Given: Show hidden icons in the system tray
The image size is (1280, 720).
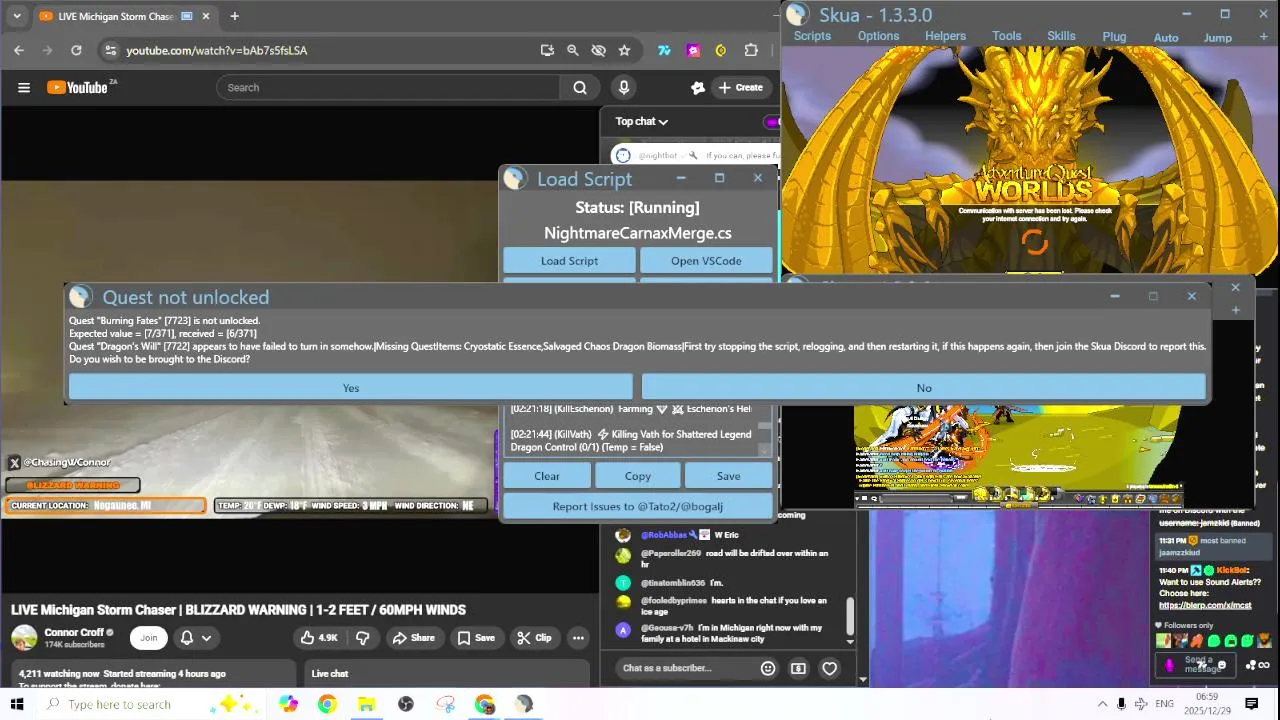Looking at the screenshot, I should [x=1102, y=704].
